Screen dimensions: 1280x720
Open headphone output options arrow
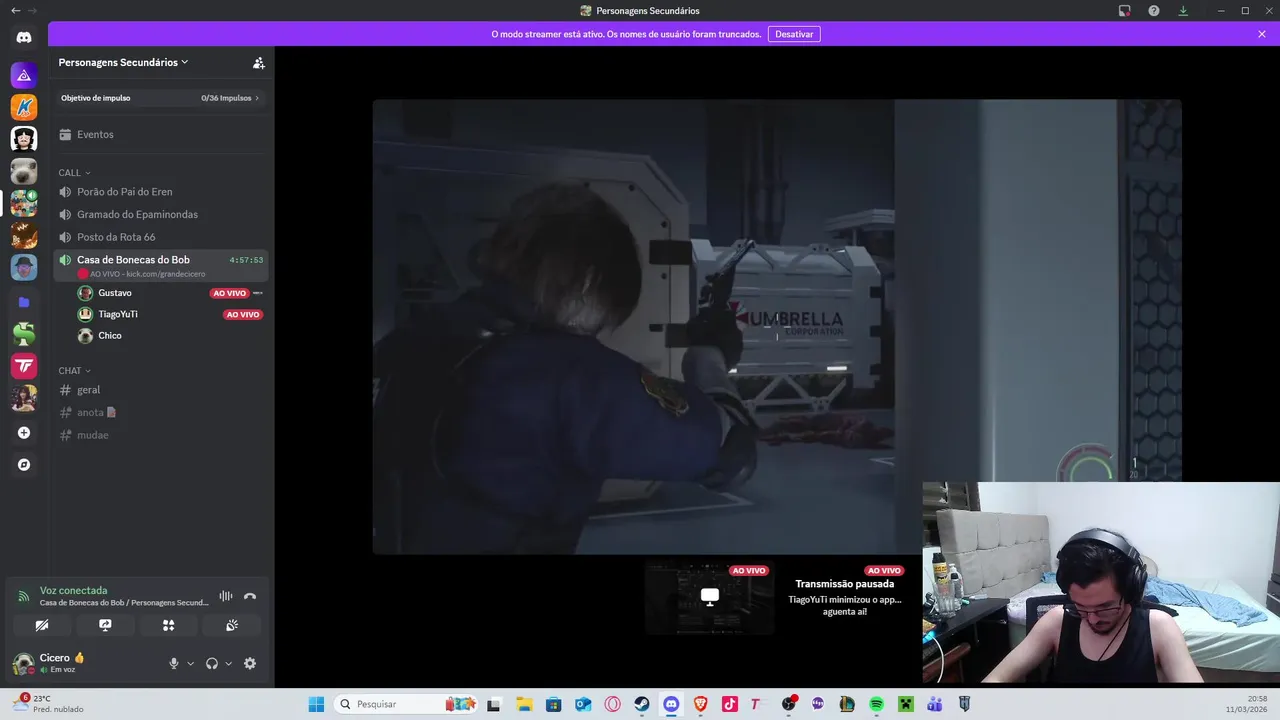(228, 663)
